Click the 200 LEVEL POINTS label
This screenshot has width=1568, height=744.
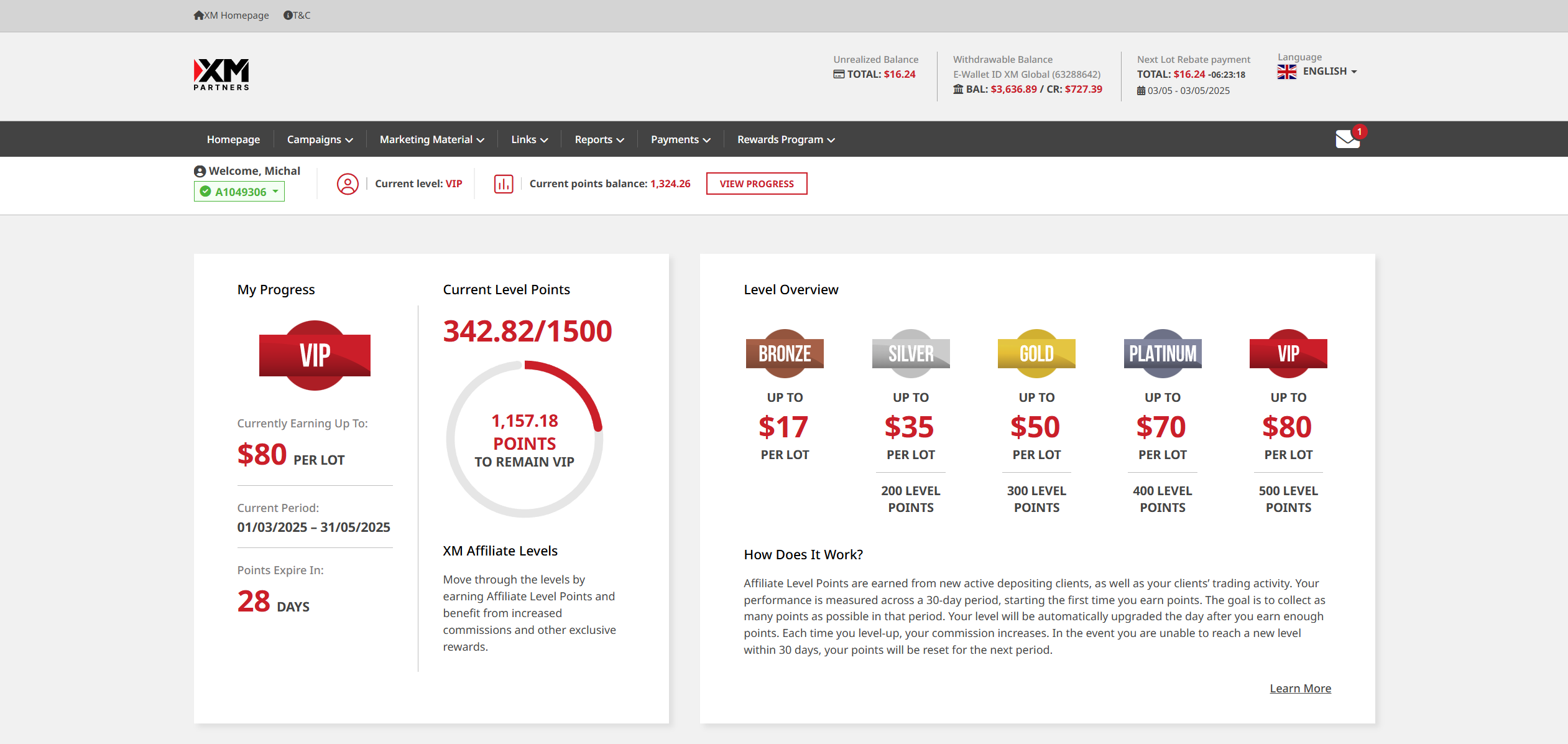pos(911,499)
